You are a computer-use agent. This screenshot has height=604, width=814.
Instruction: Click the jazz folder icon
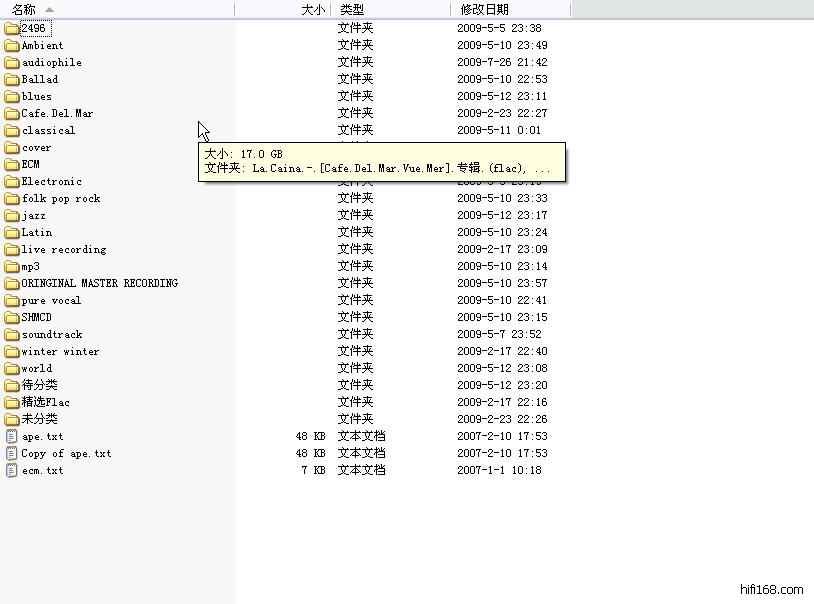[12, 215]
